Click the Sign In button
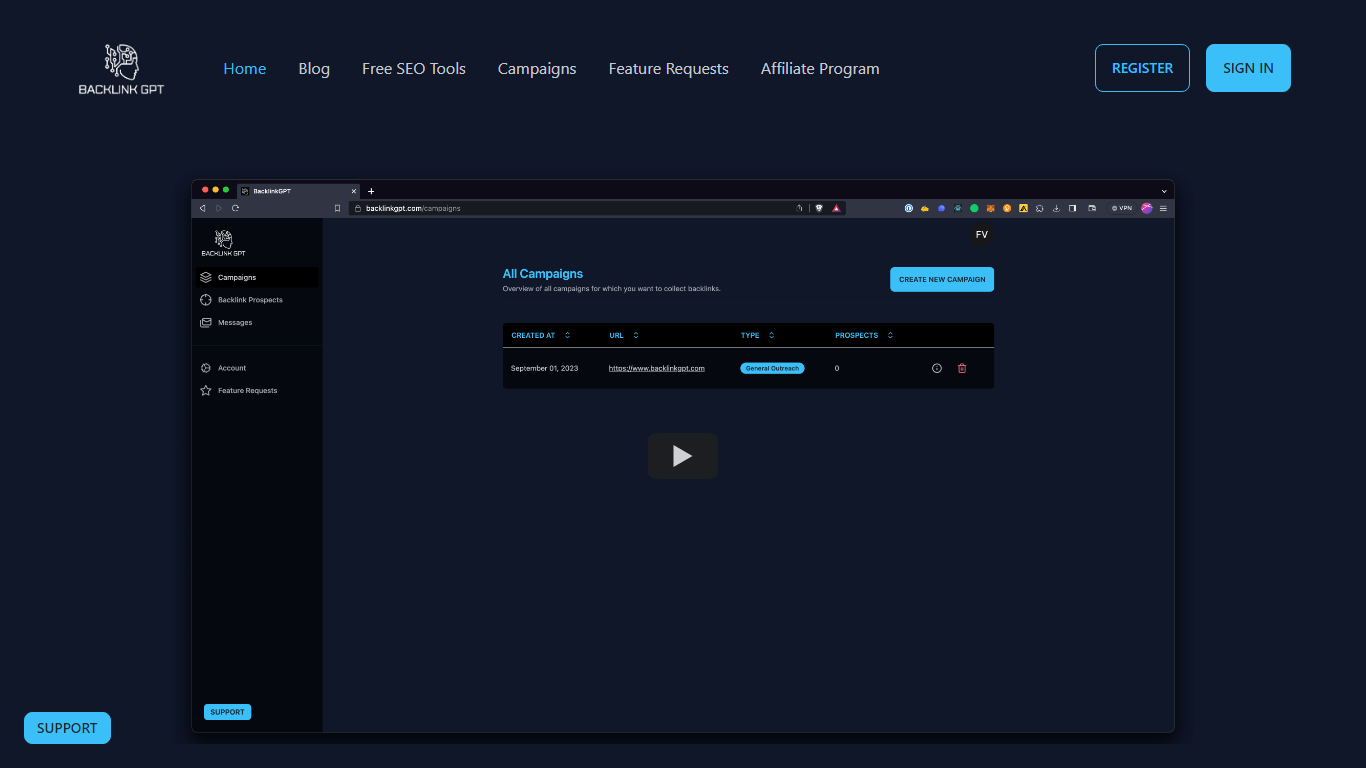1366x768 pixels. click(x=1248, y=68)
